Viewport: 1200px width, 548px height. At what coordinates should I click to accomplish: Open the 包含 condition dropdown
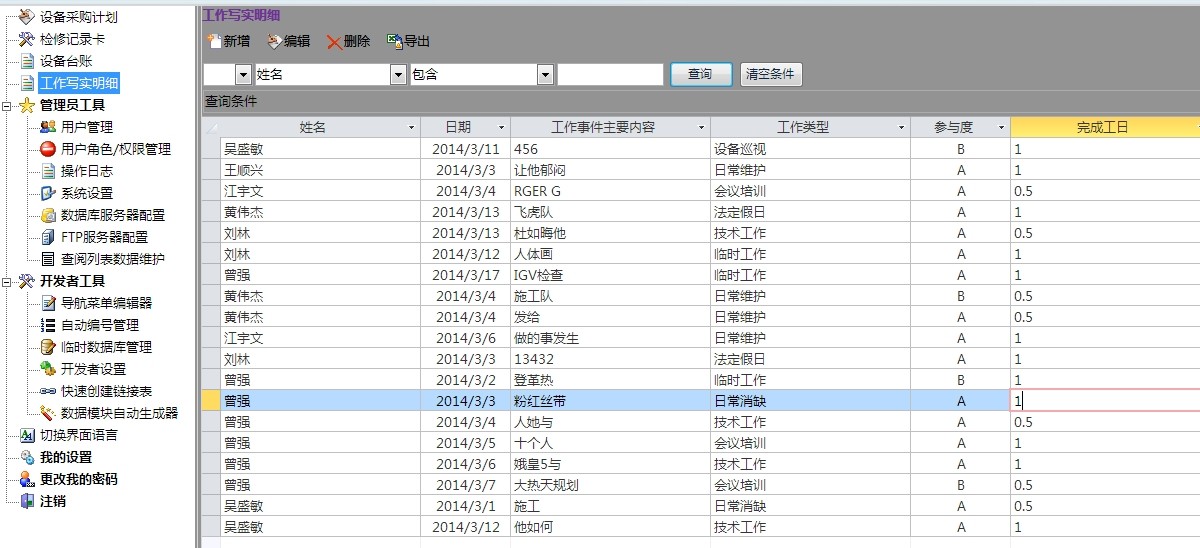click(545, 75)
